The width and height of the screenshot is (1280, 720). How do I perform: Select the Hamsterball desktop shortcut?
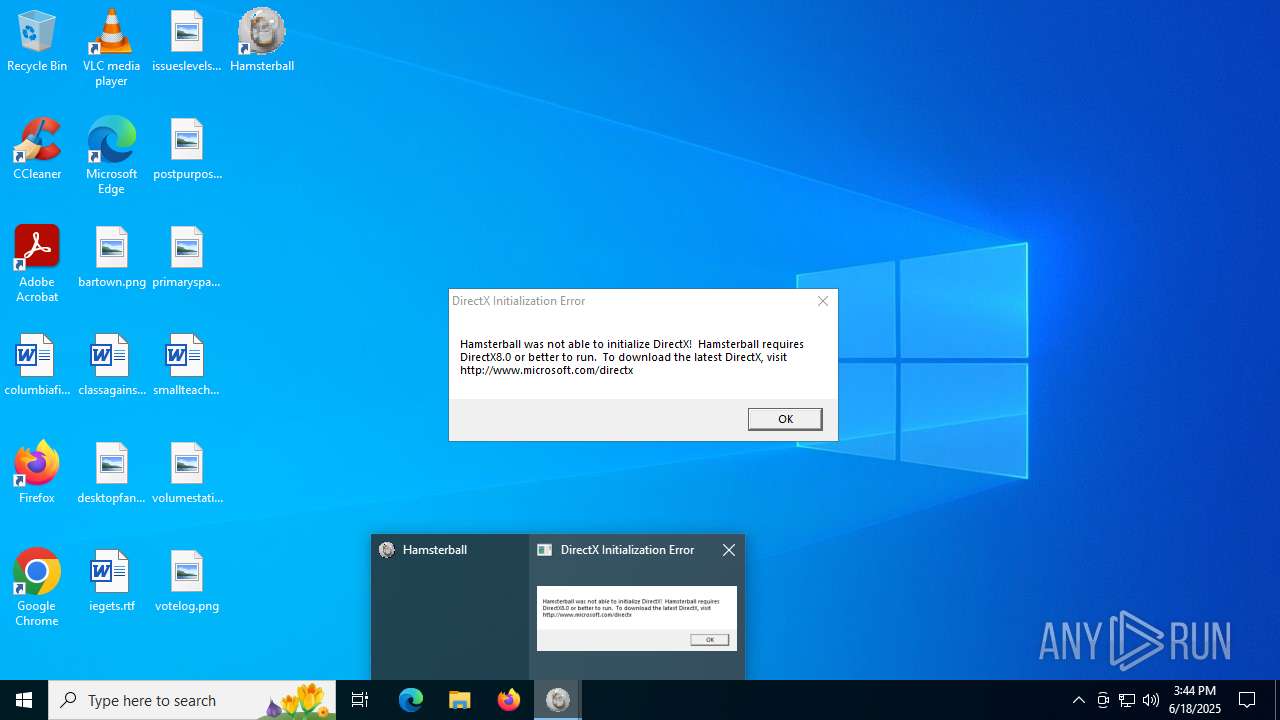coord(262,41)
